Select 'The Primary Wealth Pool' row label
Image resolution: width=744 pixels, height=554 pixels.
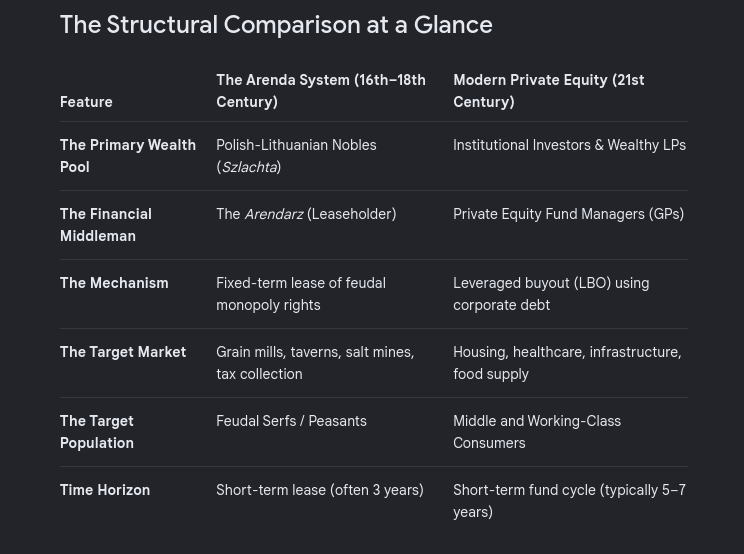point(128,156)
